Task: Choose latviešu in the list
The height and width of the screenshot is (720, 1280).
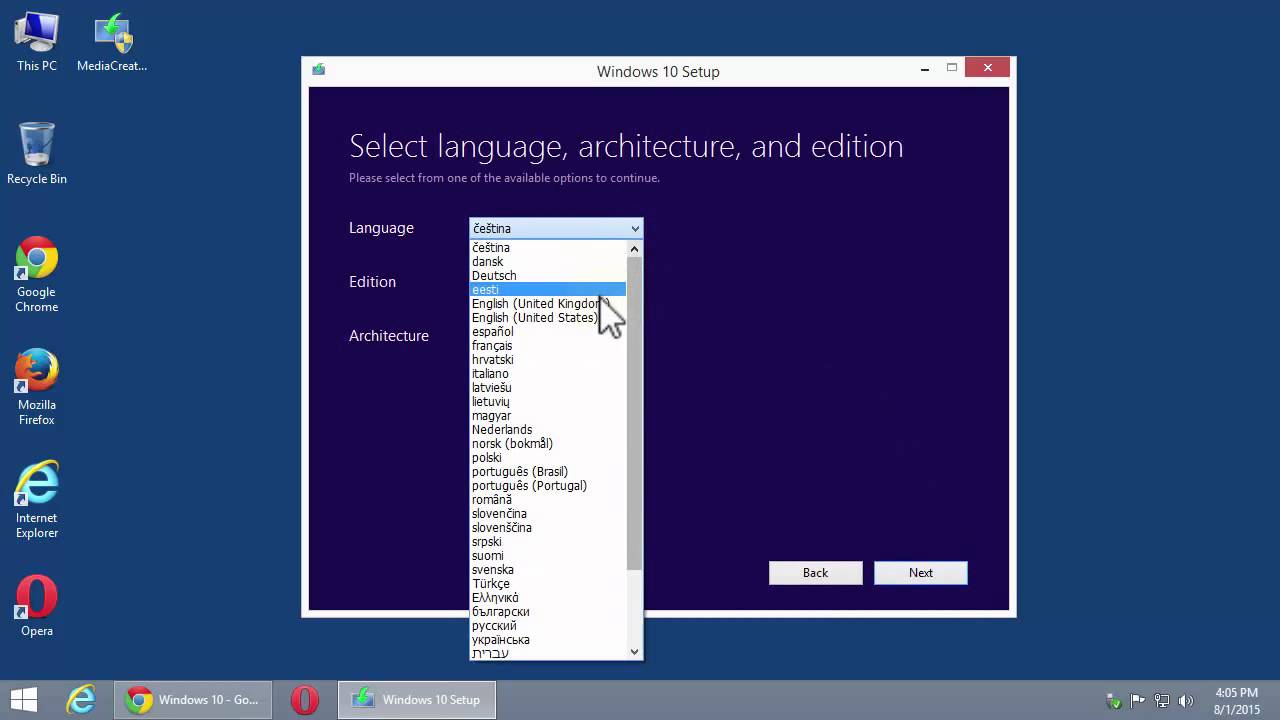Action: pyautogui.click(x=548, y=387)
